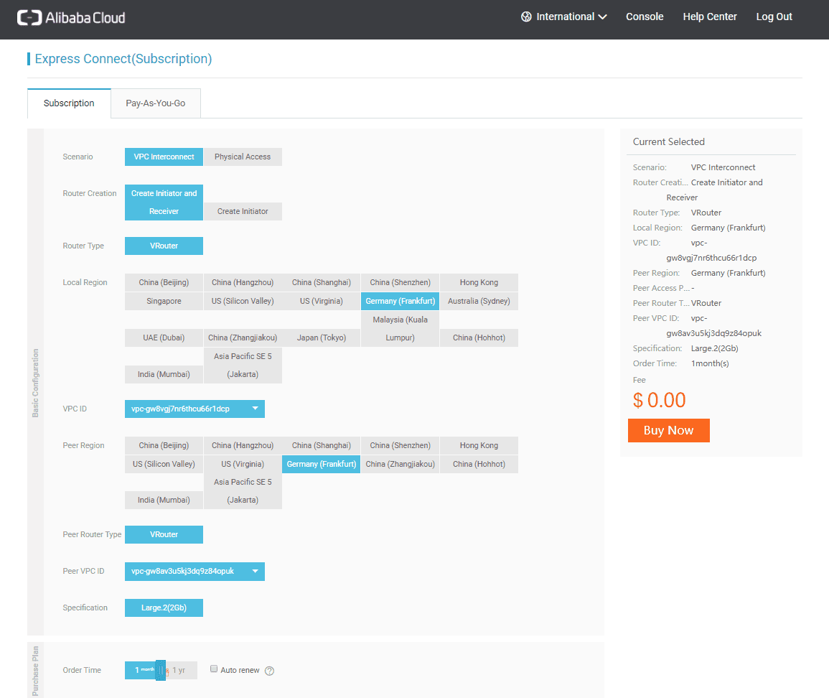Select Germany (Frankfurt) as Peer Region
Screen dimensions: 829x698
coord(321,464)
